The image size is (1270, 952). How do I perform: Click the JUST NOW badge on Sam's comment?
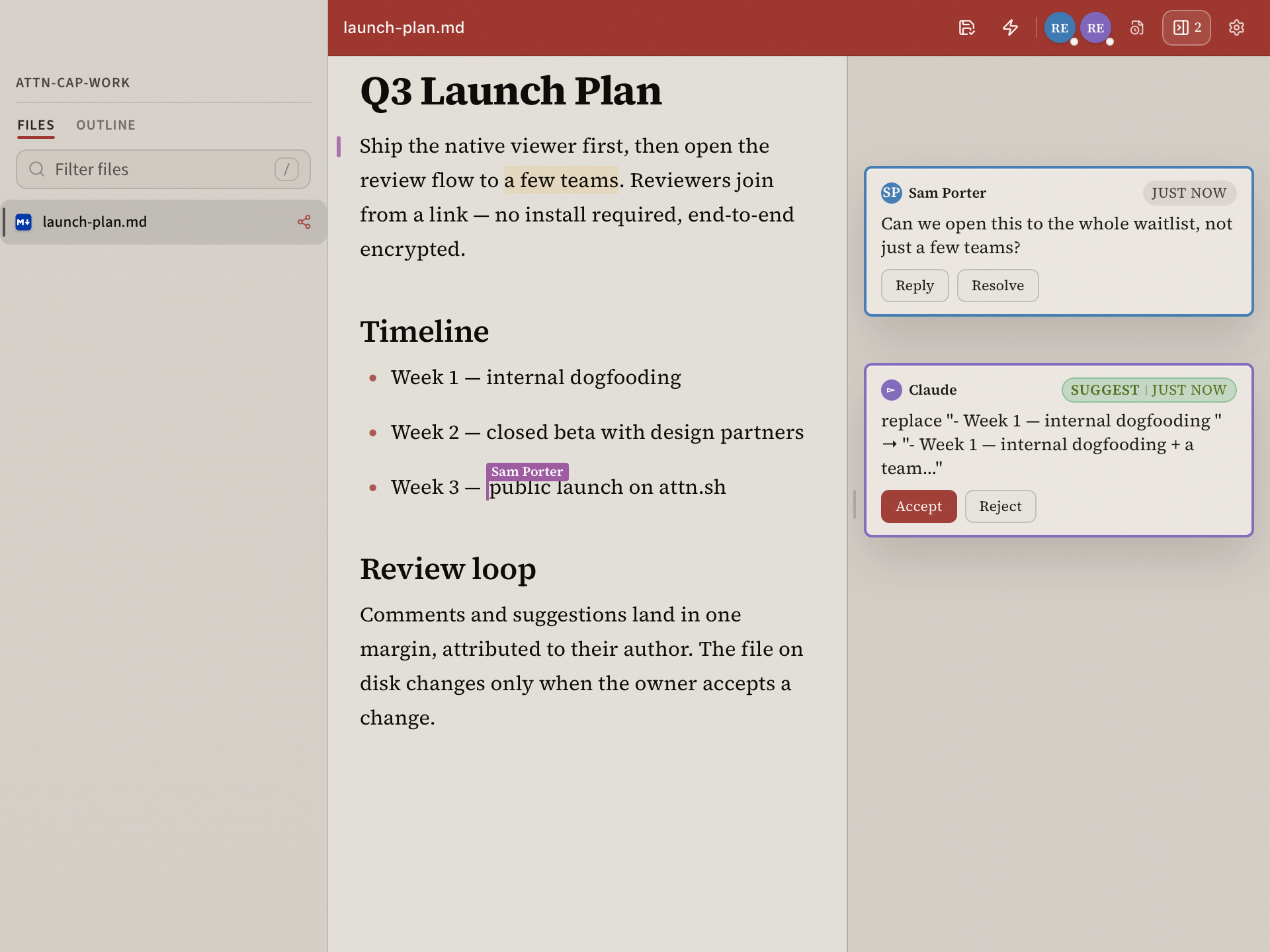(1189, 193)
